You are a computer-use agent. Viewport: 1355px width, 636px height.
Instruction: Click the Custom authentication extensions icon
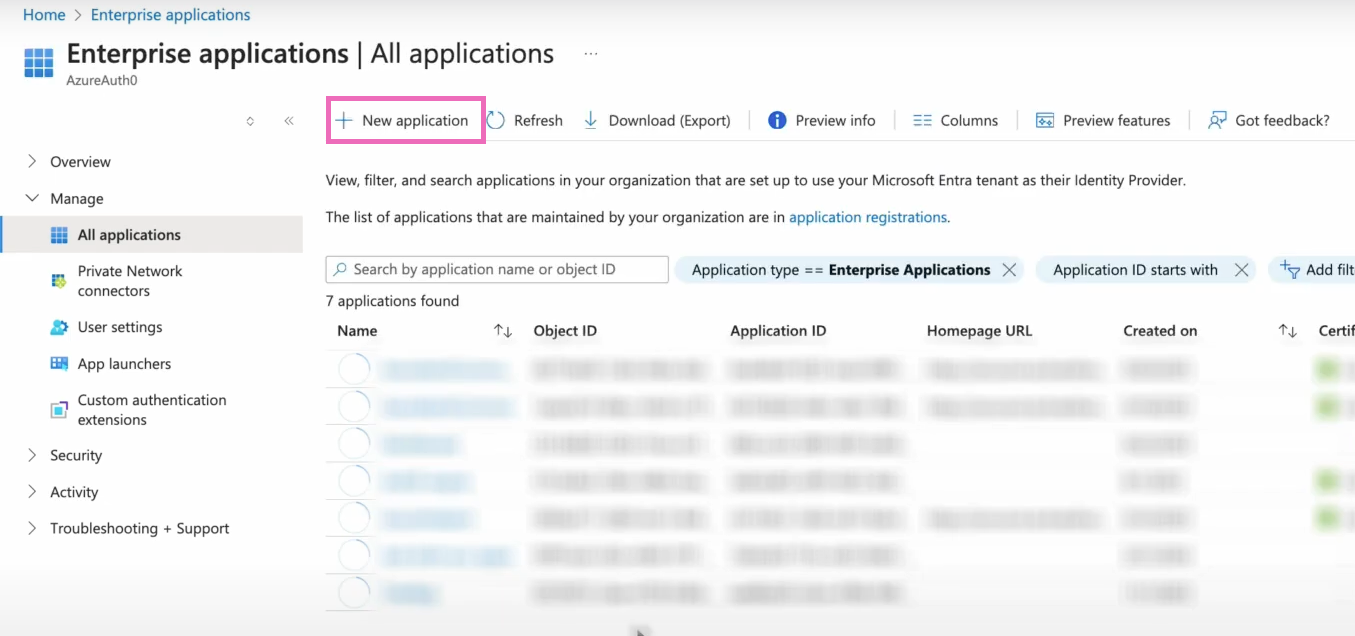pyautogui.click(x=59, y=410)
